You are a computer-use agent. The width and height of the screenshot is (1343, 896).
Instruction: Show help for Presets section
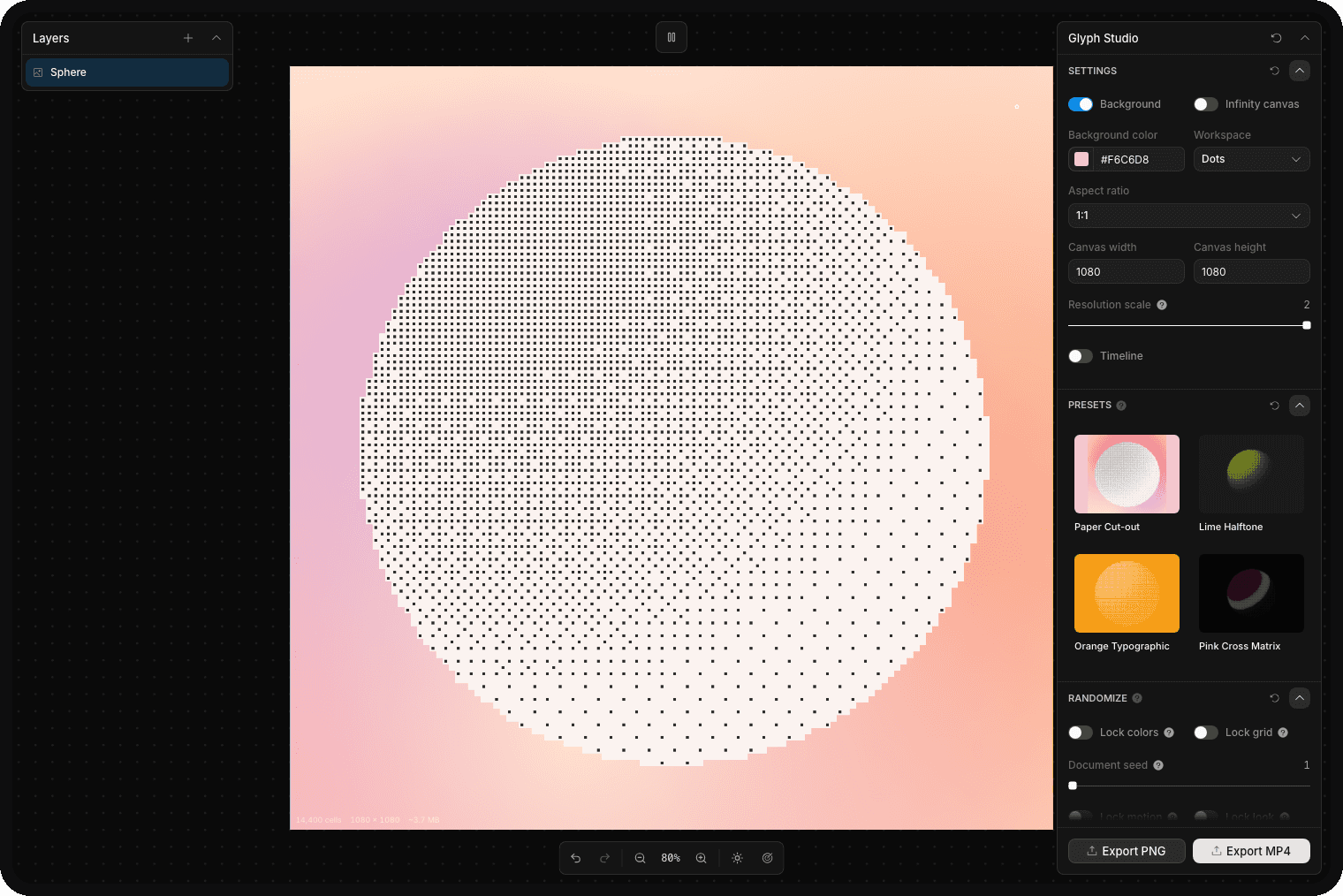(1121, 406)
